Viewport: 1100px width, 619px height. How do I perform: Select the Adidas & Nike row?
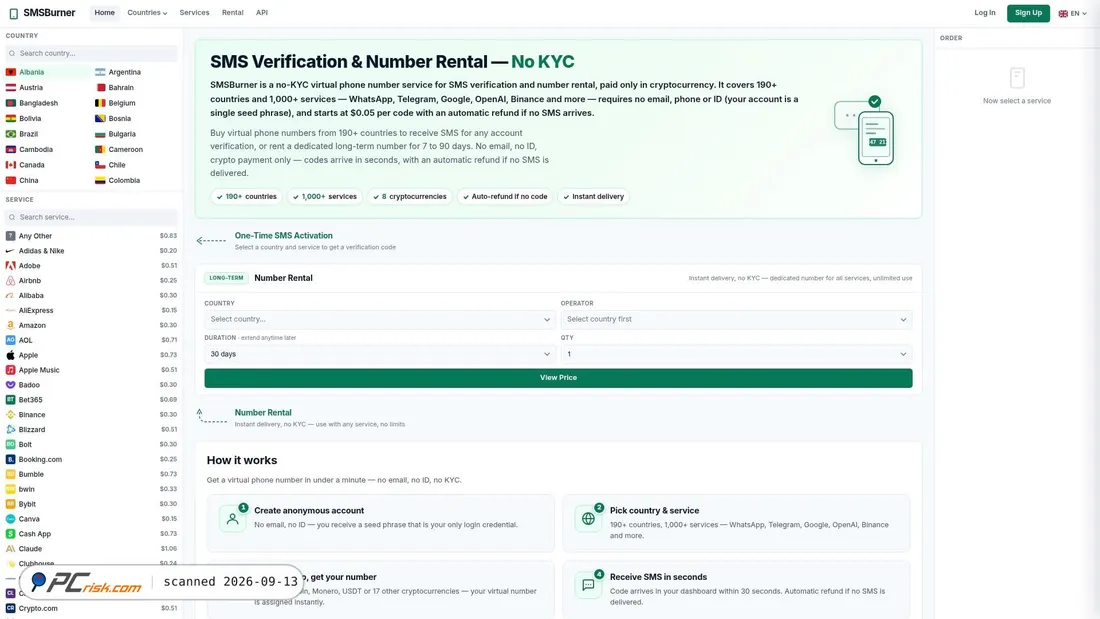(x=91, y=251)
